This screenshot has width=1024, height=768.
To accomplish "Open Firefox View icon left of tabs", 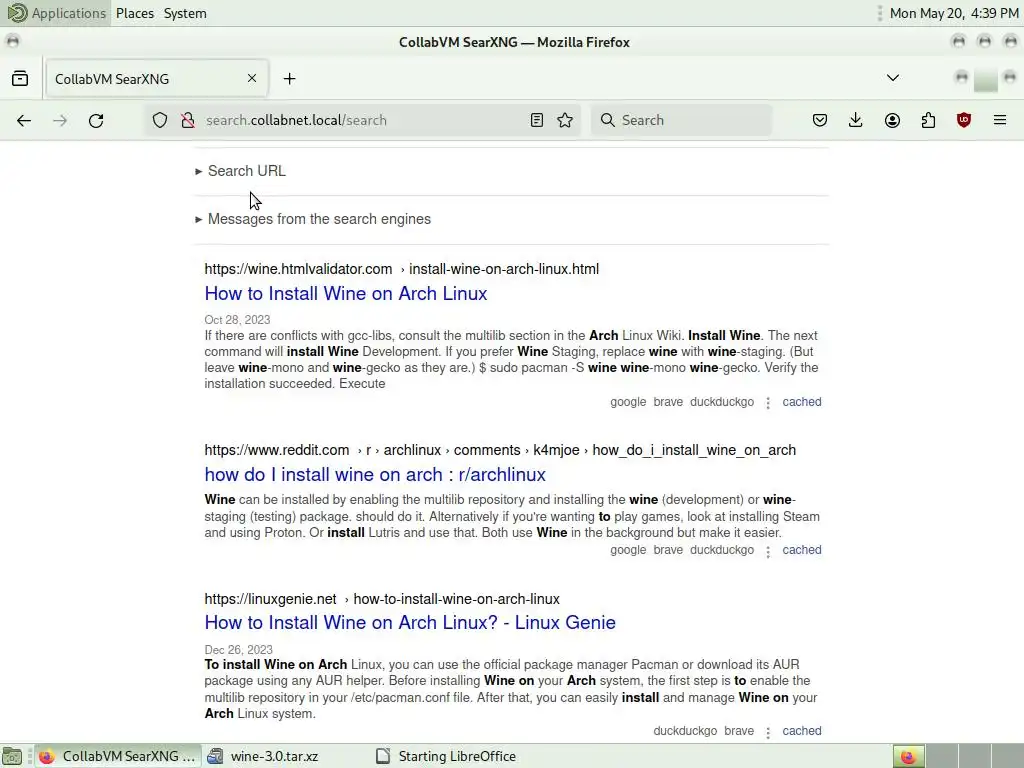I will (20, 78).
